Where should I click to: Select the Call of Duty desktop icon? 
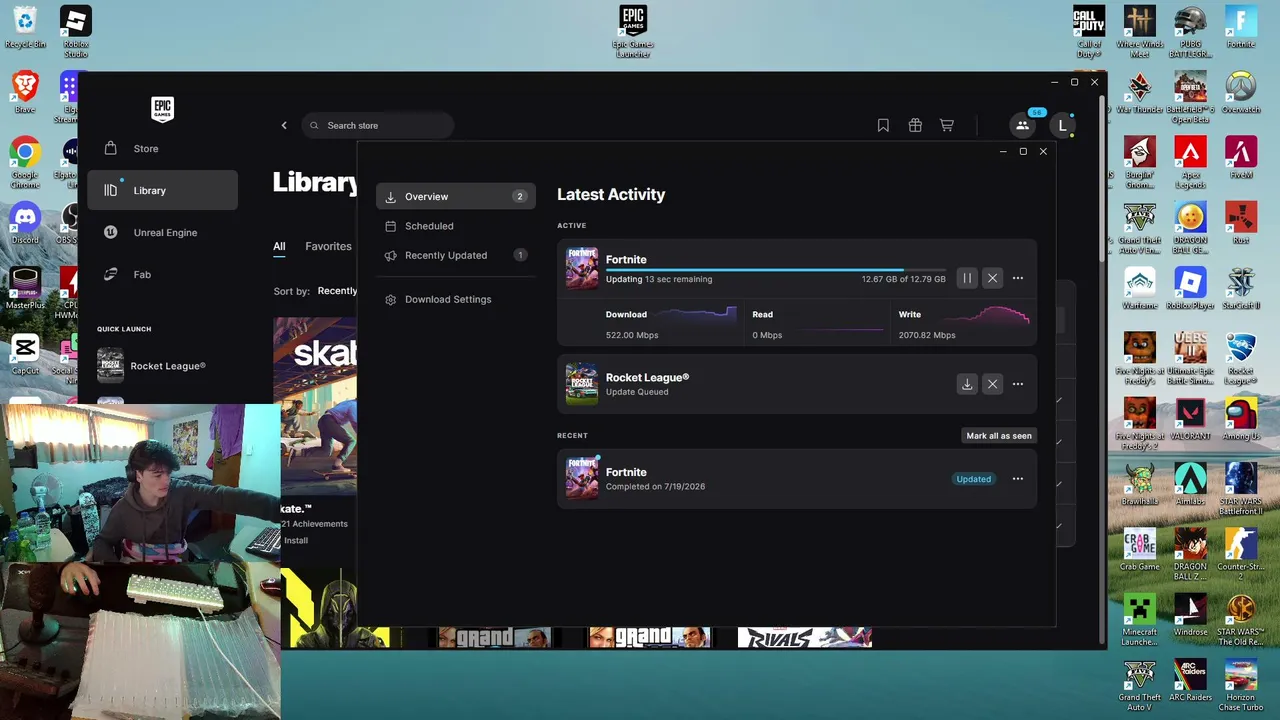pos(1089,32)
